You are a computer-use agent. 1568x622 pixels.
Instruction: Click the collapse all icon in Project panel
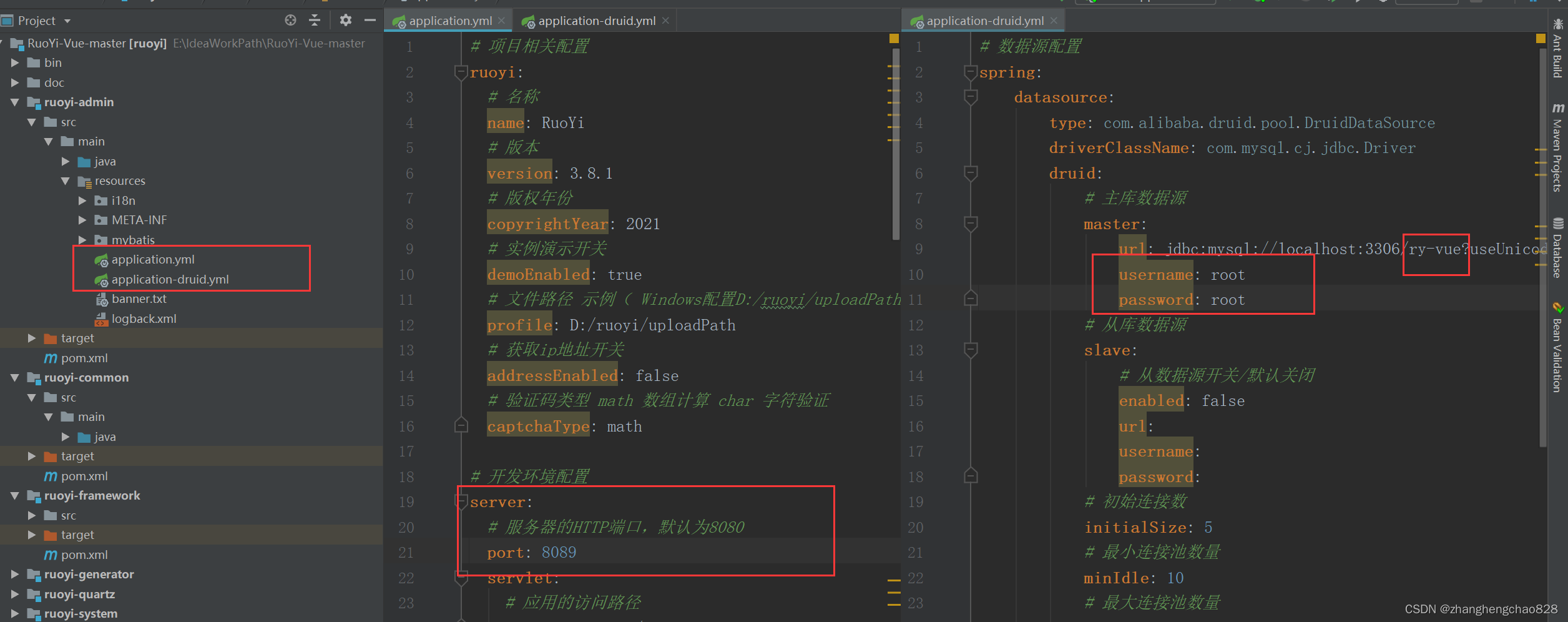(315, 20)
